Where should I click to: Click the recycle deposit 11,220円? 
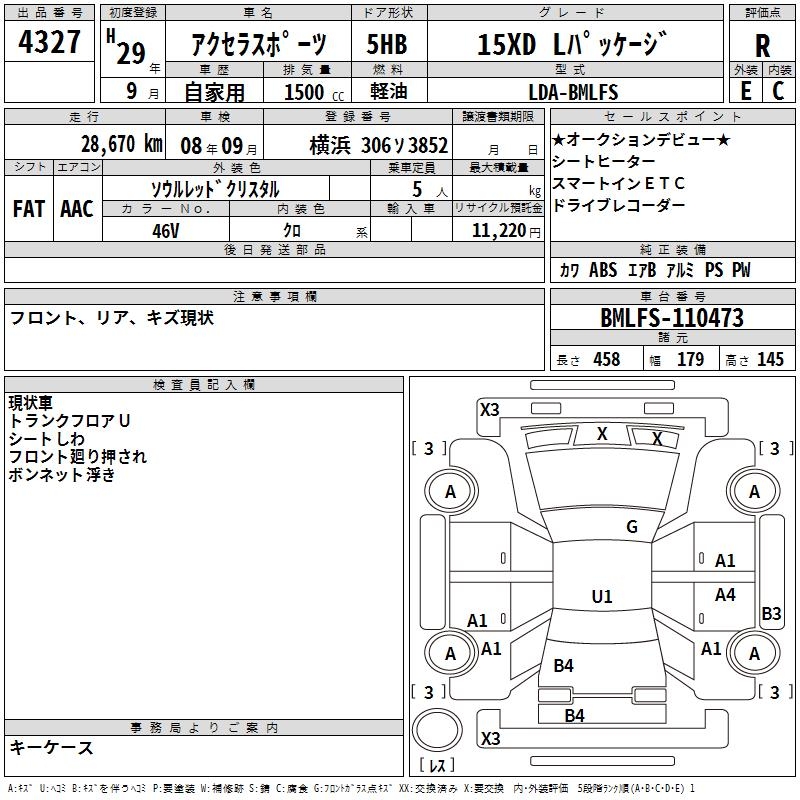point(506,231)
